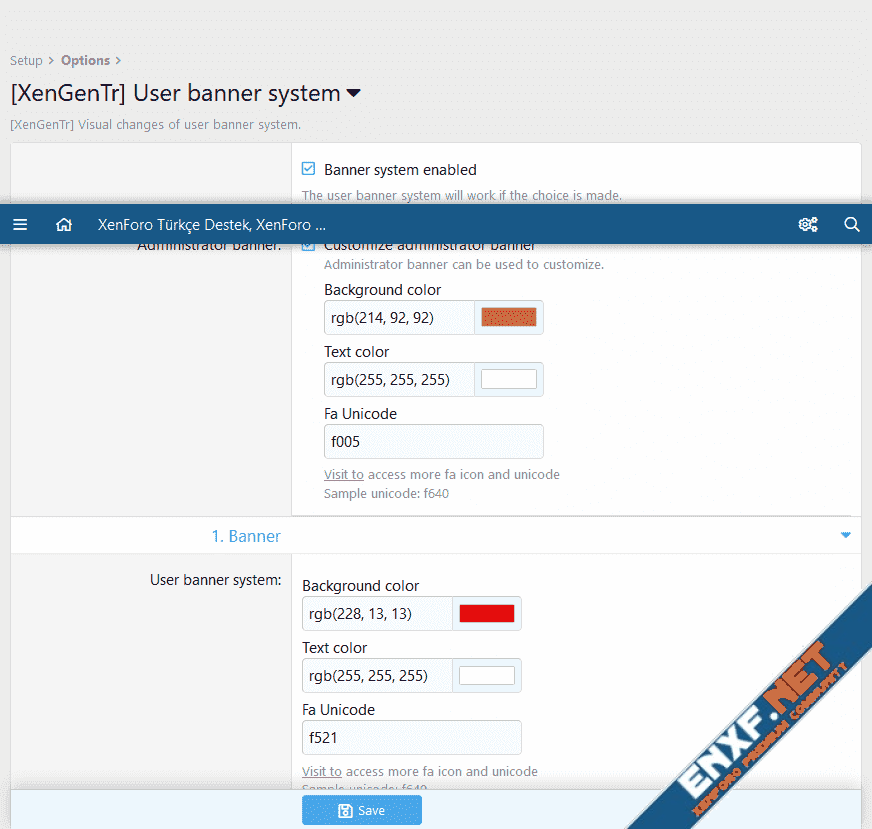Open the dropdown caret beside the page title
872x829 pixels.
click(x=353, y=94)
